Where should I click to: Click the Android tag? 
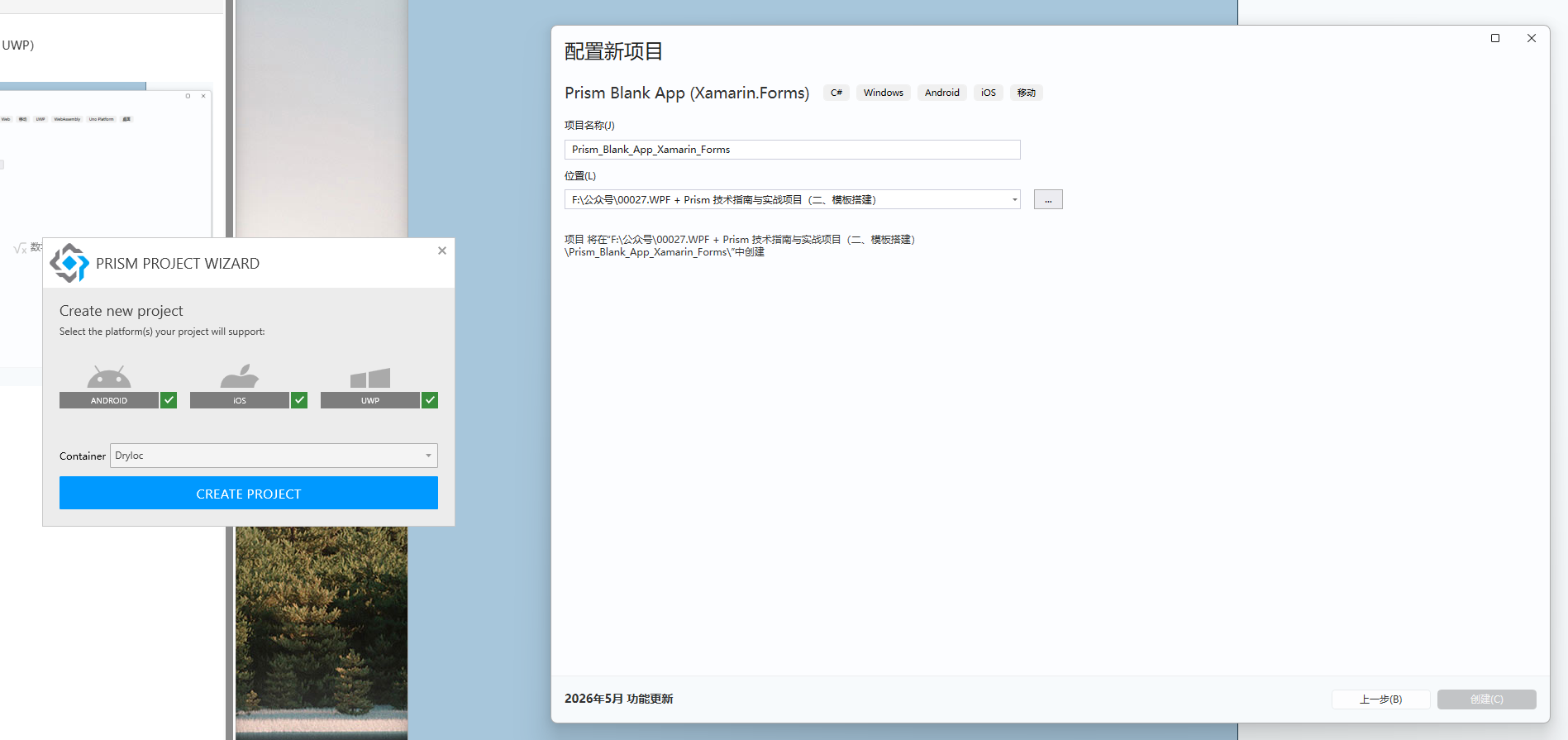pyautogui.click(x=942, y=93)
